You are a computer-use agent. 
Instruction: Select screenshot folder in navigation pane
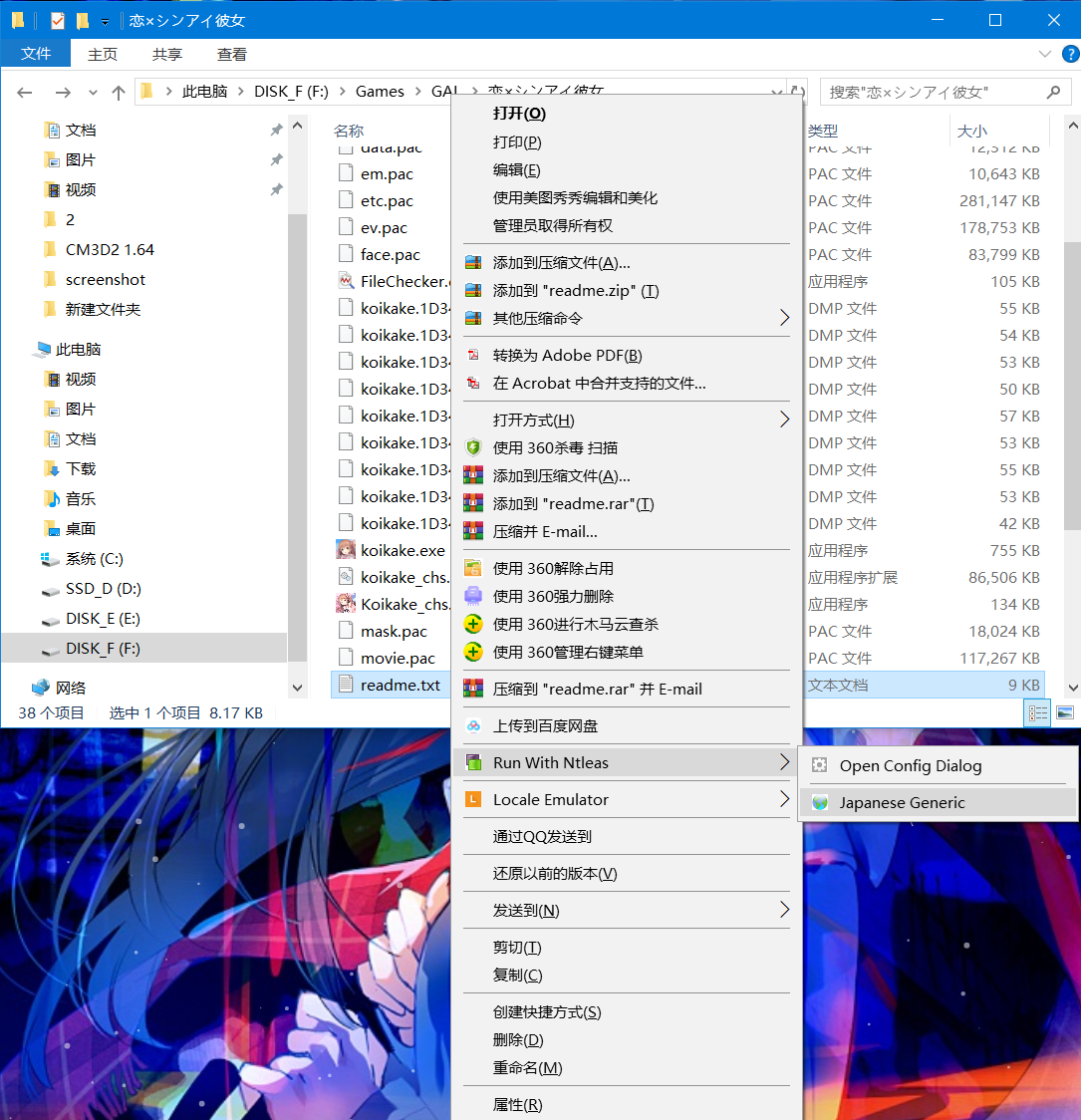[x=105, y=279]
